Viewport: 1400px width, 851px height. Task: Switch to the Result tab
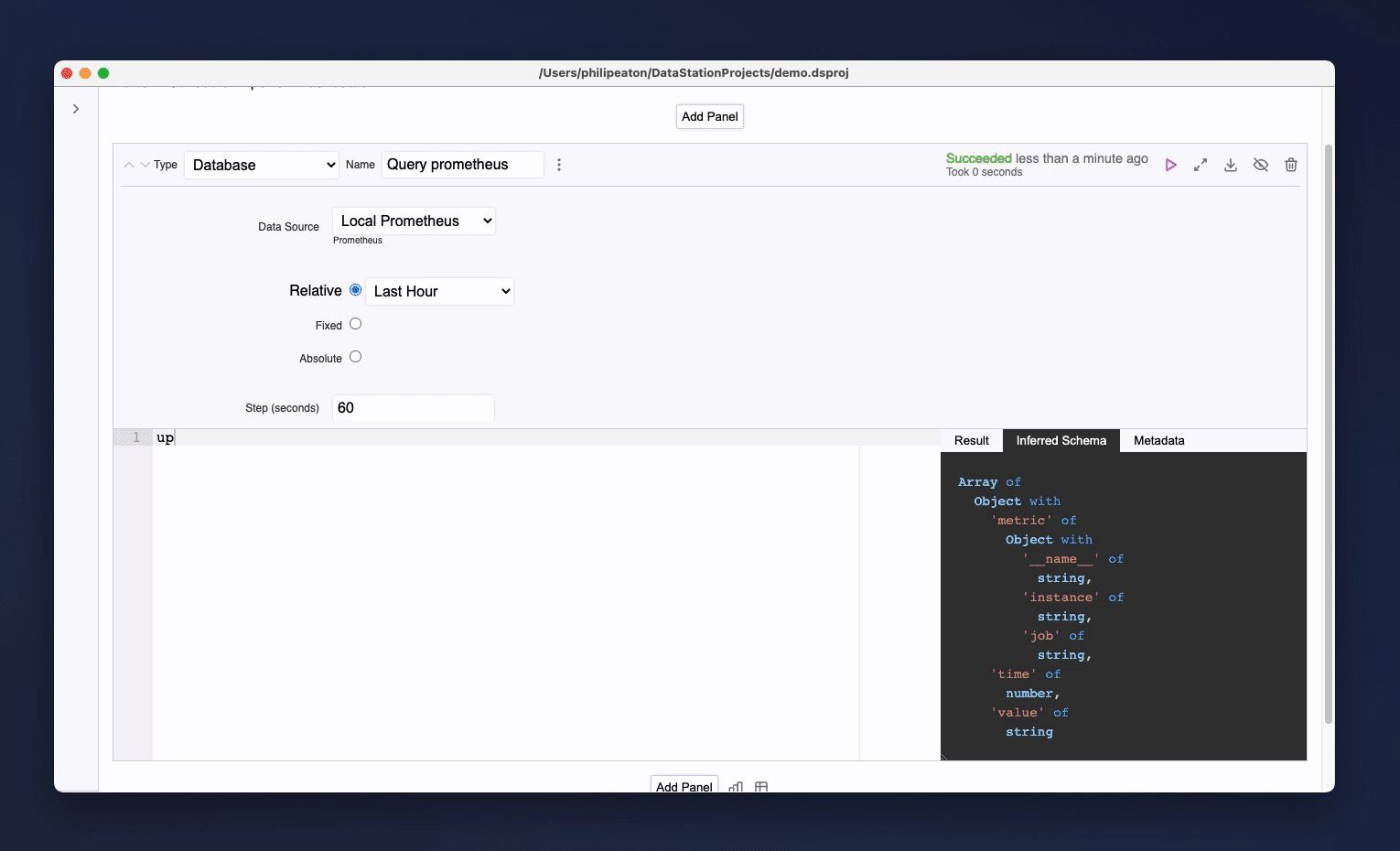pyautogui.click(x=972, y=440)
